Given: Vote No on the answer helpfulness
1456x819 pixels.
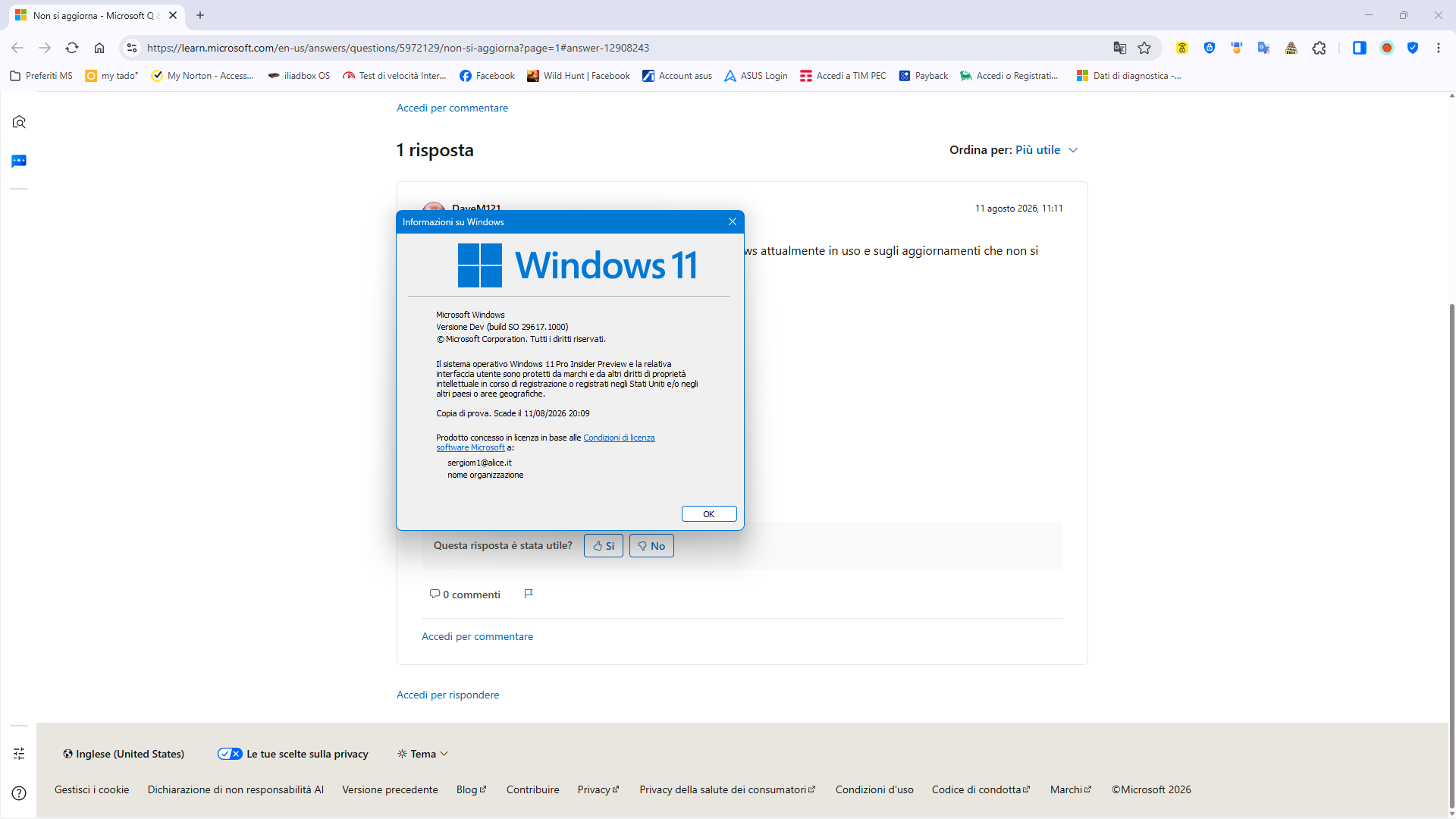Looking at the screenshot, I should point(651,546).
